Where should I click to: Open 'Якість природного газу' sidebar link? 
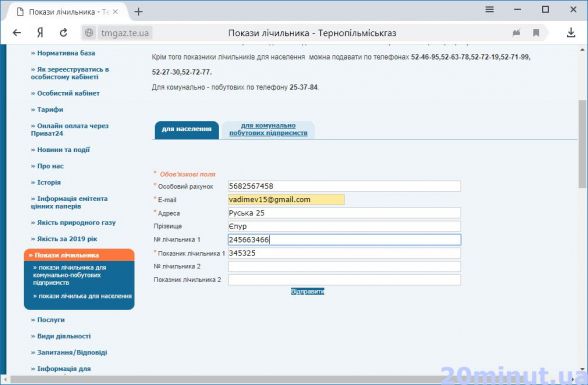73,223
